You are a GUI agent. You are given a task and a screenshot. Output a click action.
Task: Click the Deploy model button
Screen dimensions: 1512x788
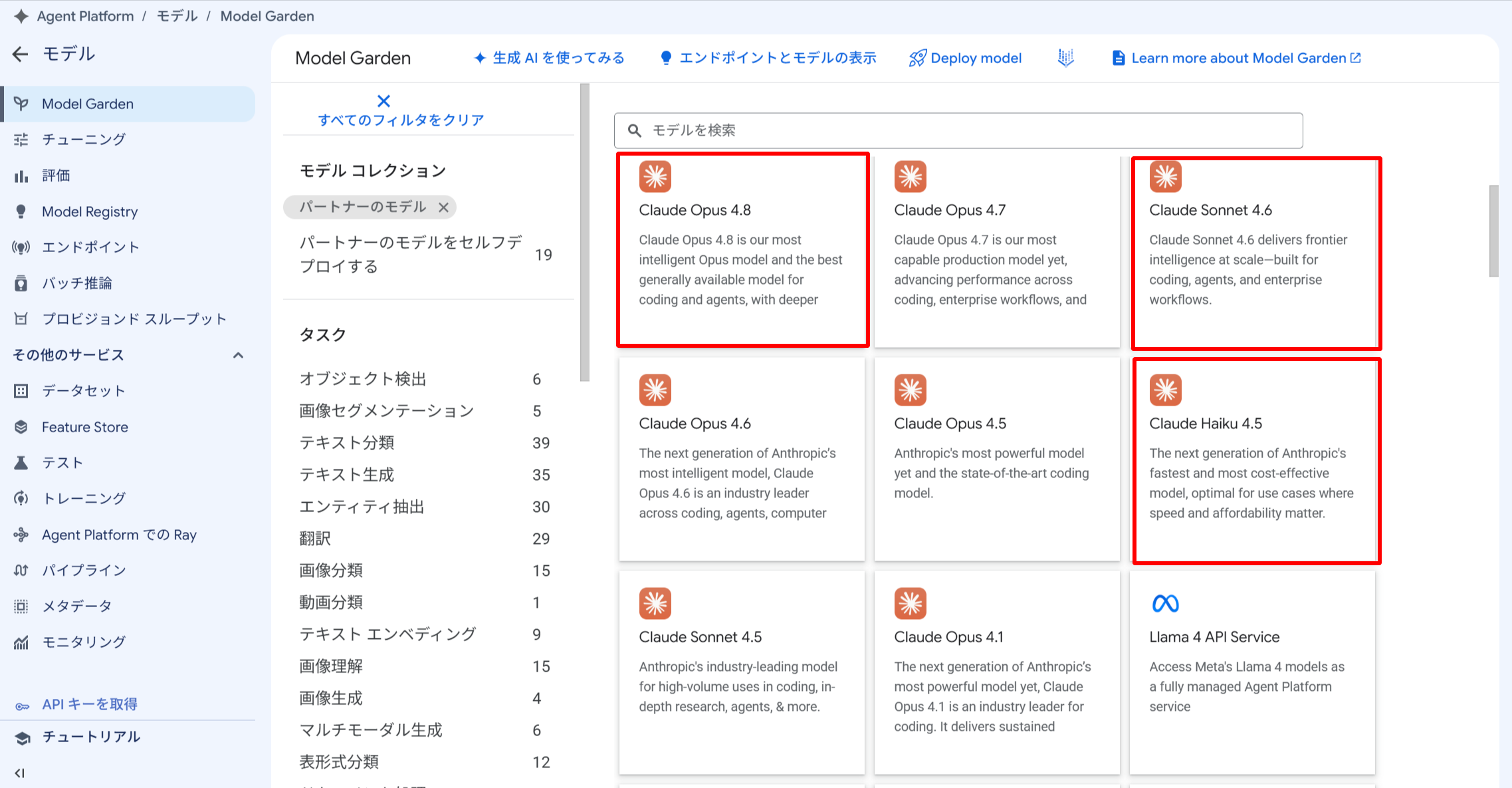tap(965, 58)
